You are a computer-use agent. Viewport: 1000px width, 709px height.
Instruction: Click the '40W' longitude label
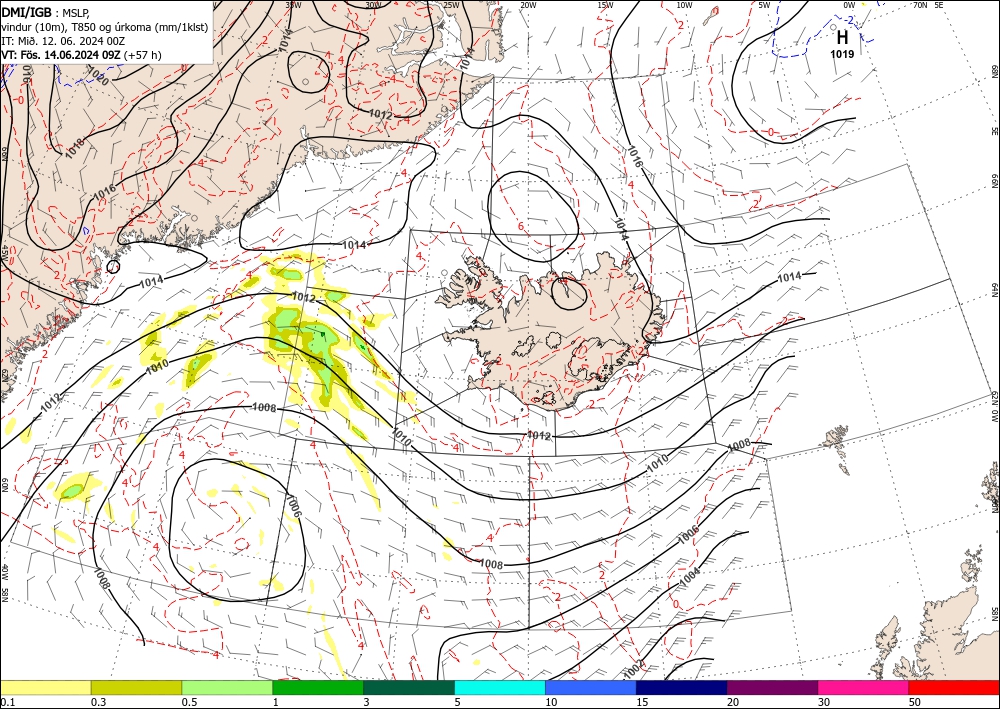click(4, 571)
